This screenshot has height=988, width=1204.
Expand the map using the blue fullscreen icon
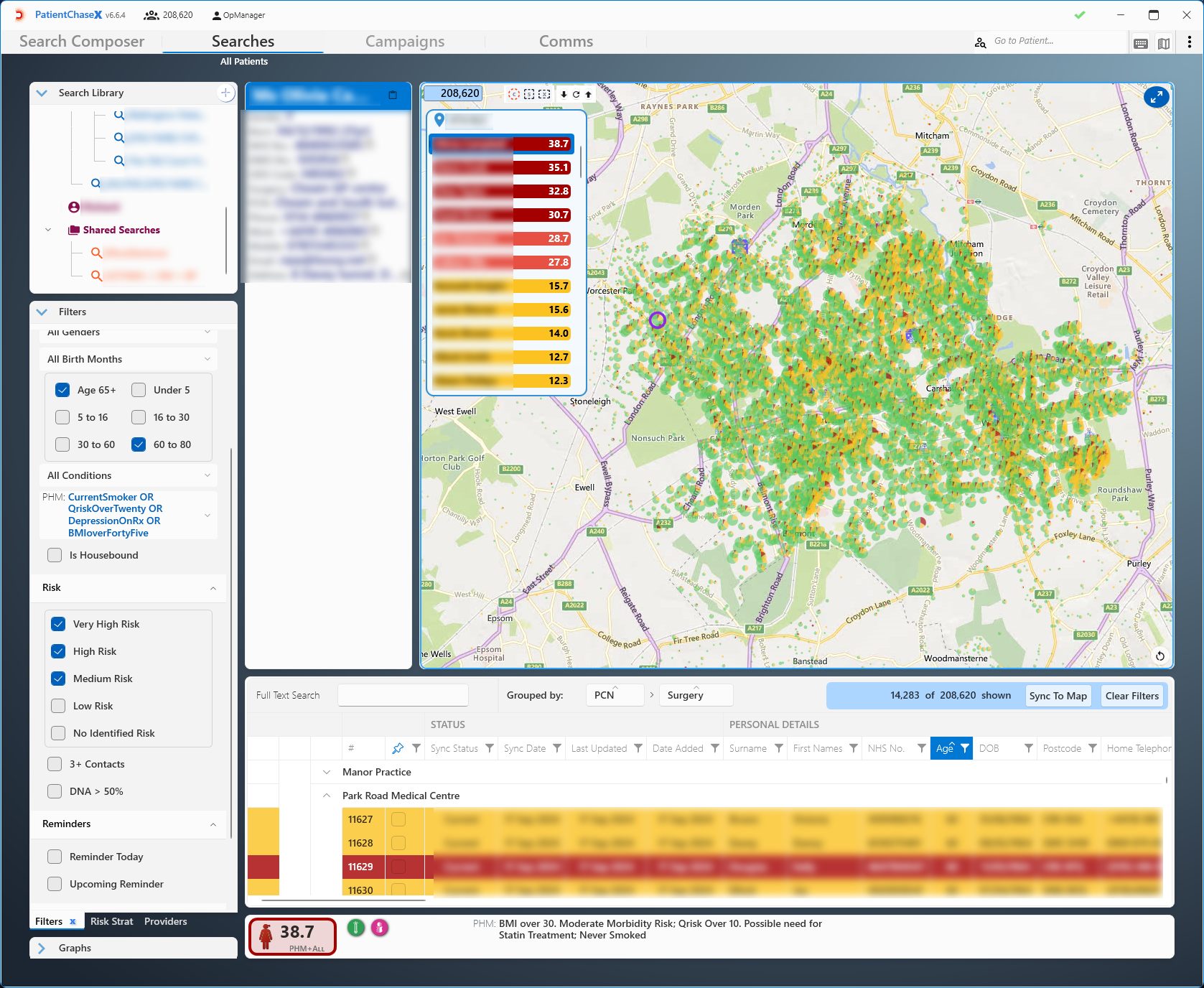tap(1157, 97)
